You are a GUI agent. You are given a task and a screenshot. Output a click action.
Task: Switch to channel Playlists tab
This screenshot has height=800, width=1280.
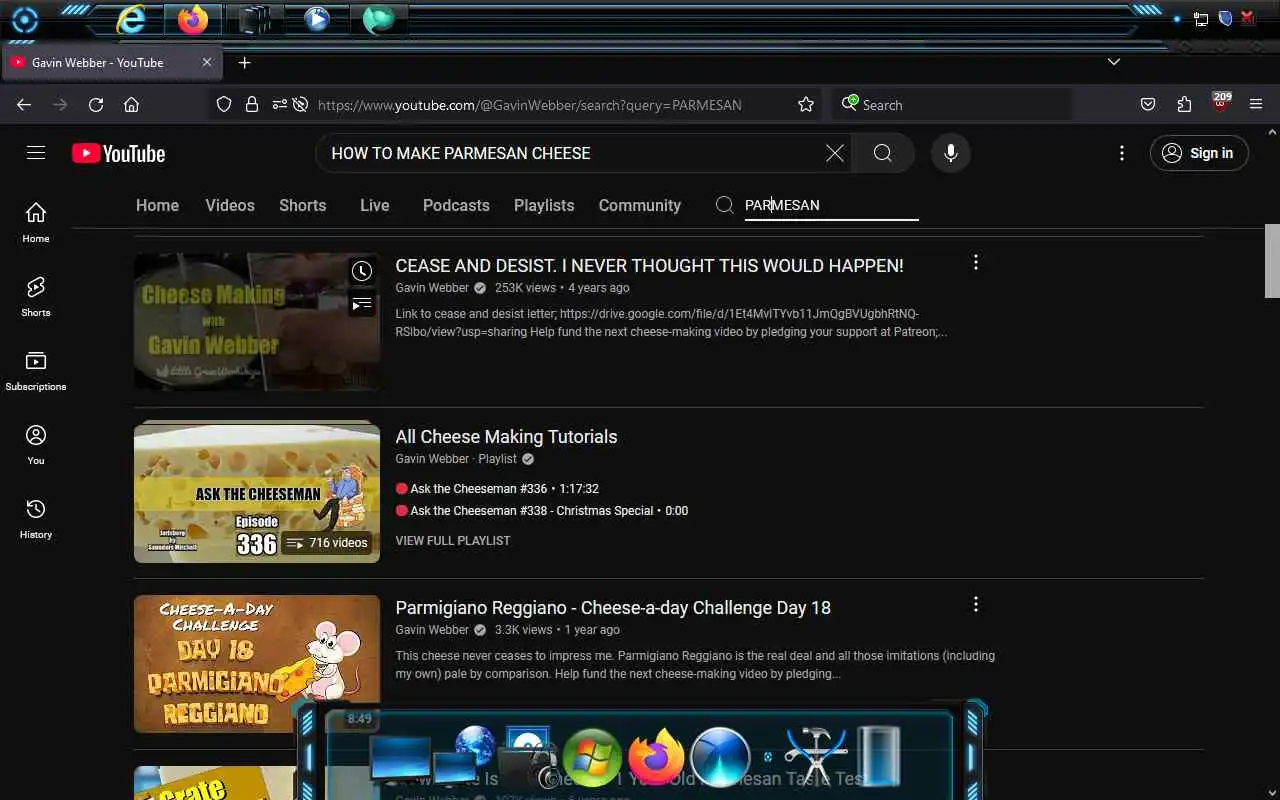tap(544, 205)
